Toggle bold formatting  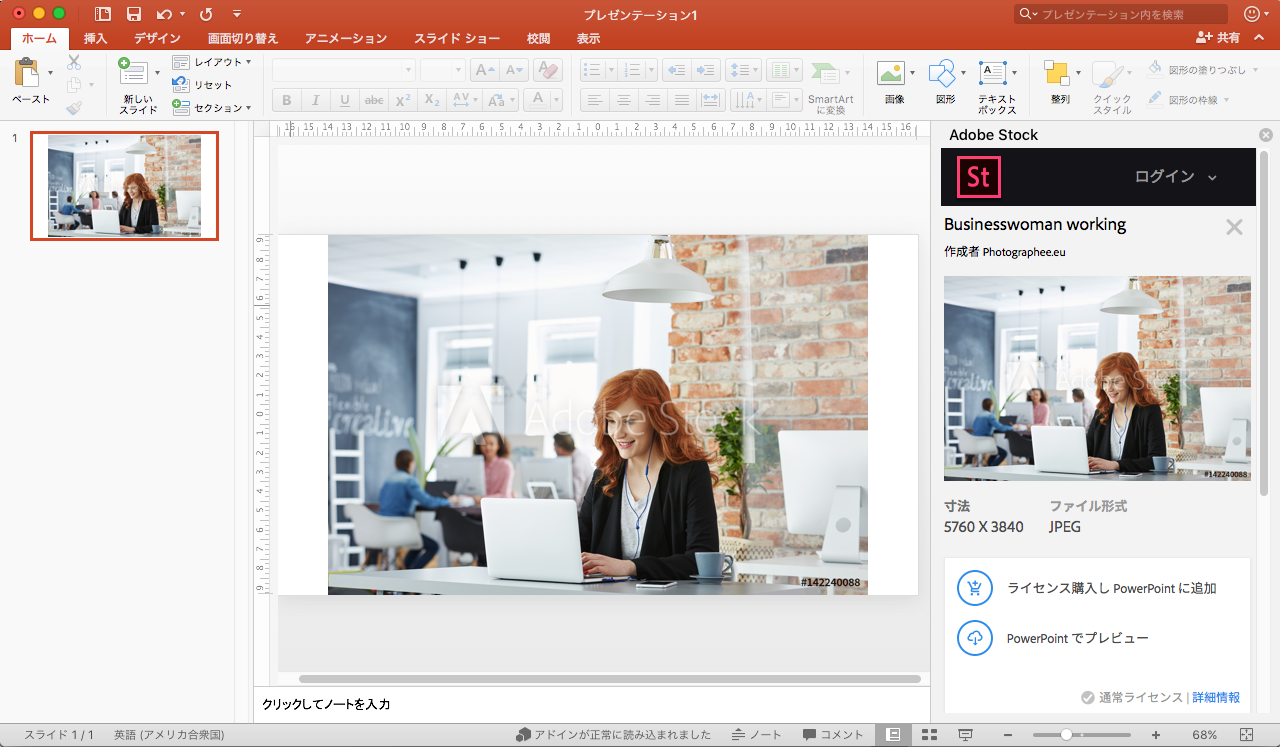point(286,100)
